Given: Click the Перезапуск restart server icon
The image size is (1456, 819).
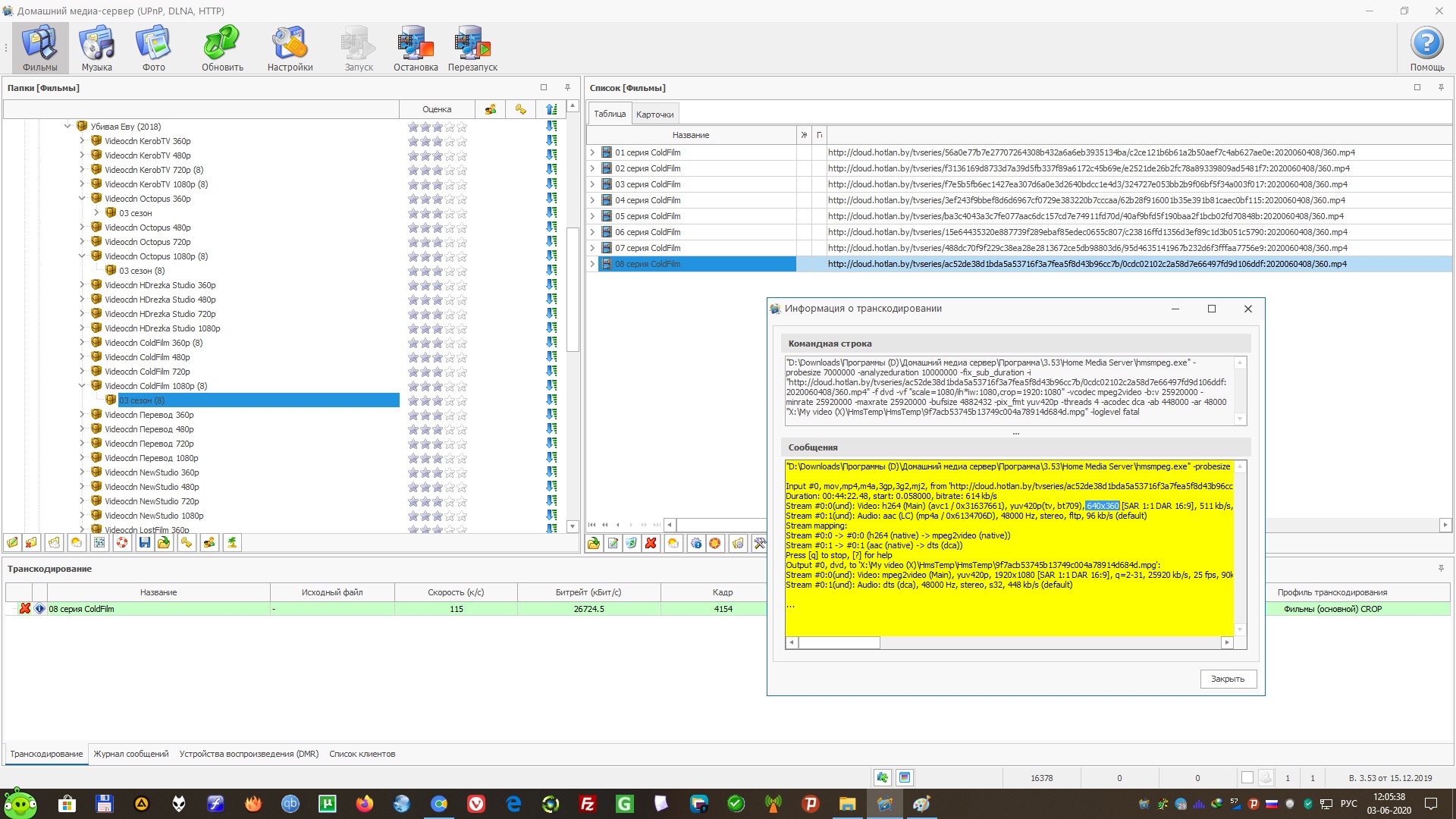Looking at the screenshot, I should (x=472, y=48).
